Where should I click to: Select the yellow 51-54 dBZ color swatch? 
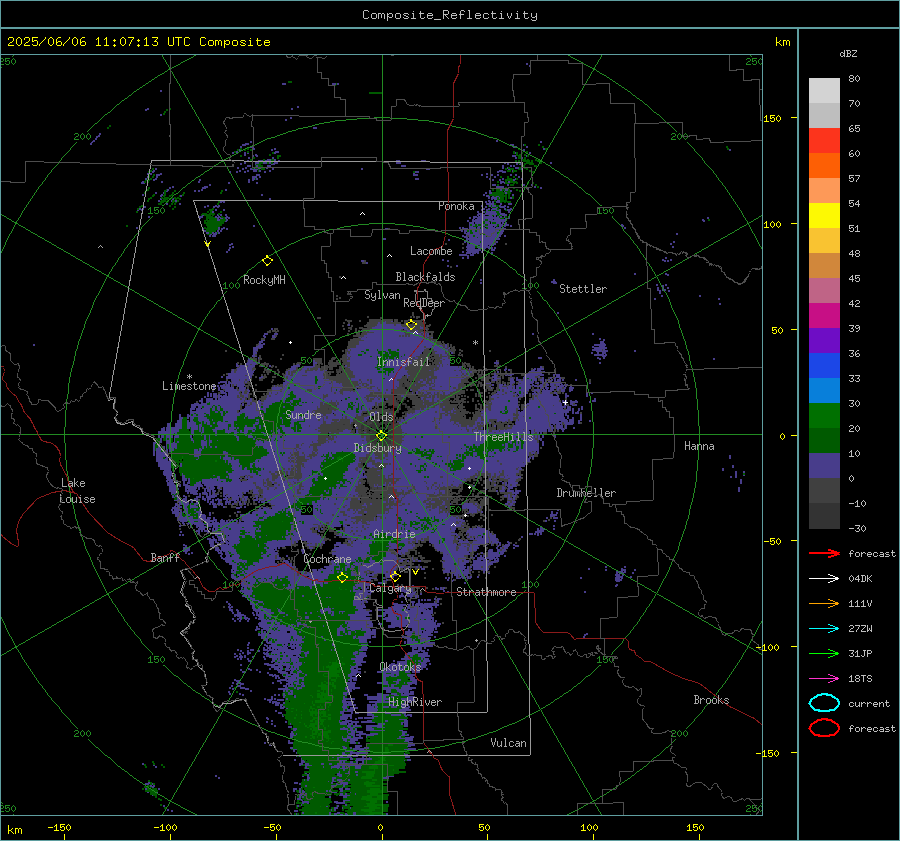click(824, 215)
